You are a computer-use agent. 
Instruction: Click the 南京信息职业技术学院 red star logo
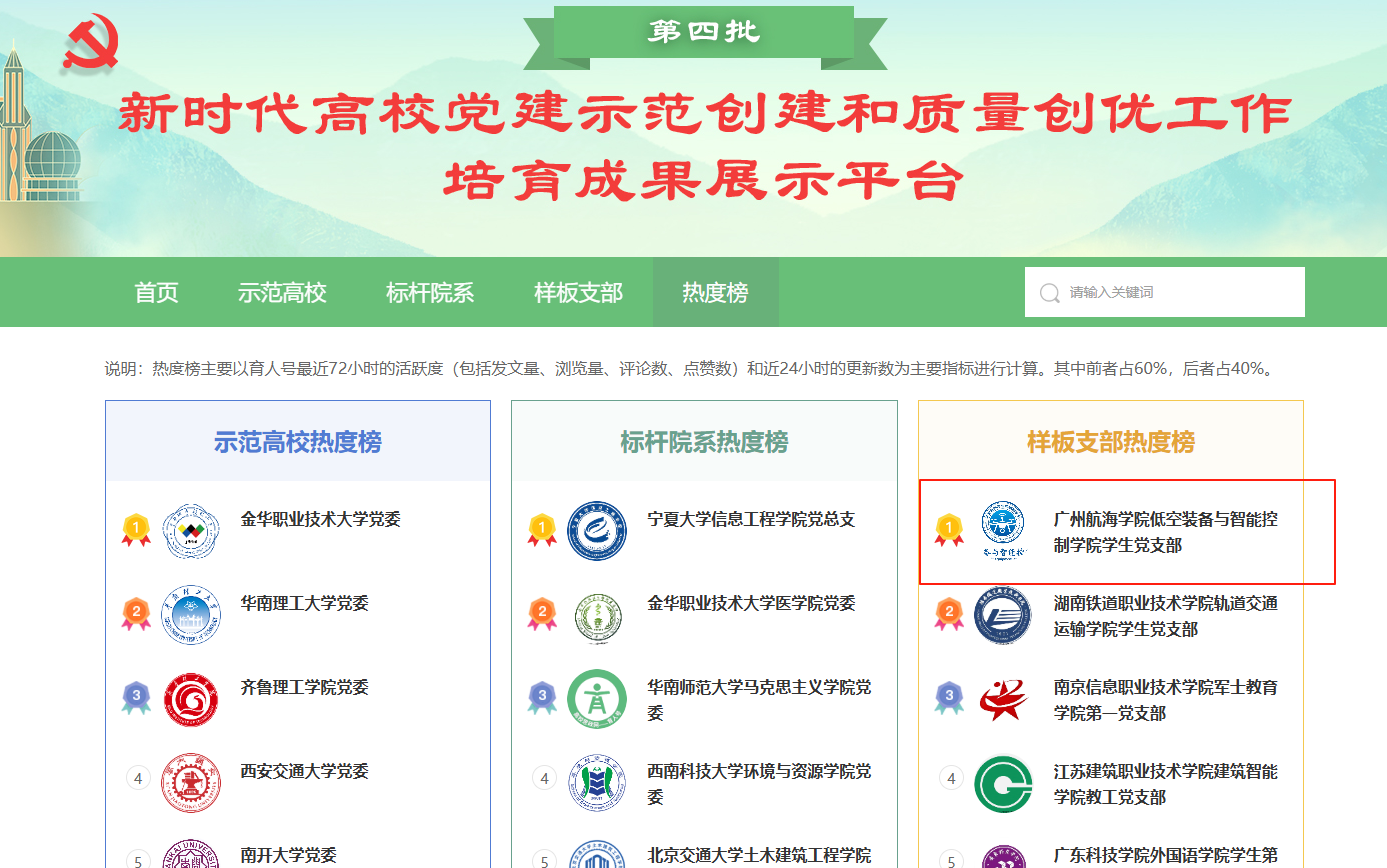[x=1003, y=699]
